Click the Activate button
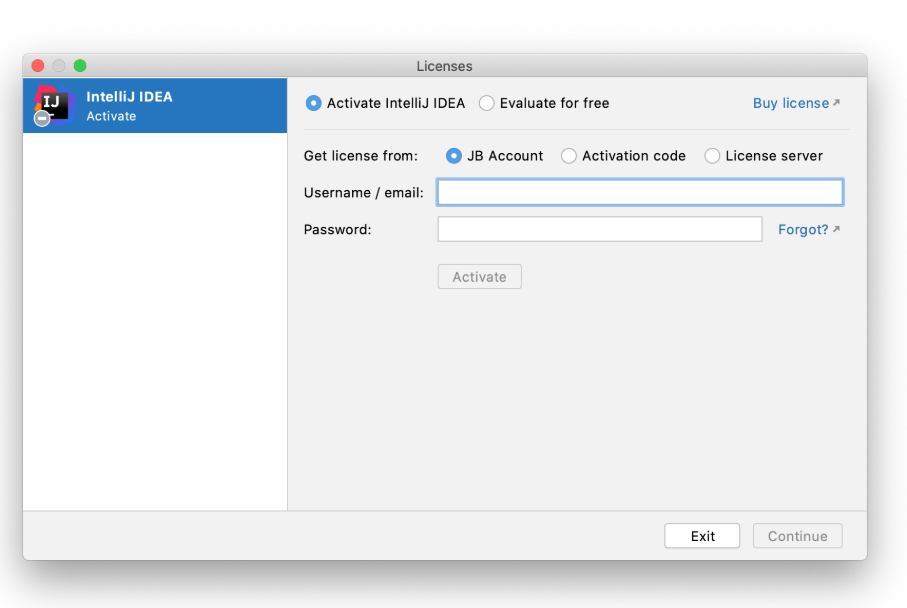Screen dimensions: 907x608 pos(480,277)
